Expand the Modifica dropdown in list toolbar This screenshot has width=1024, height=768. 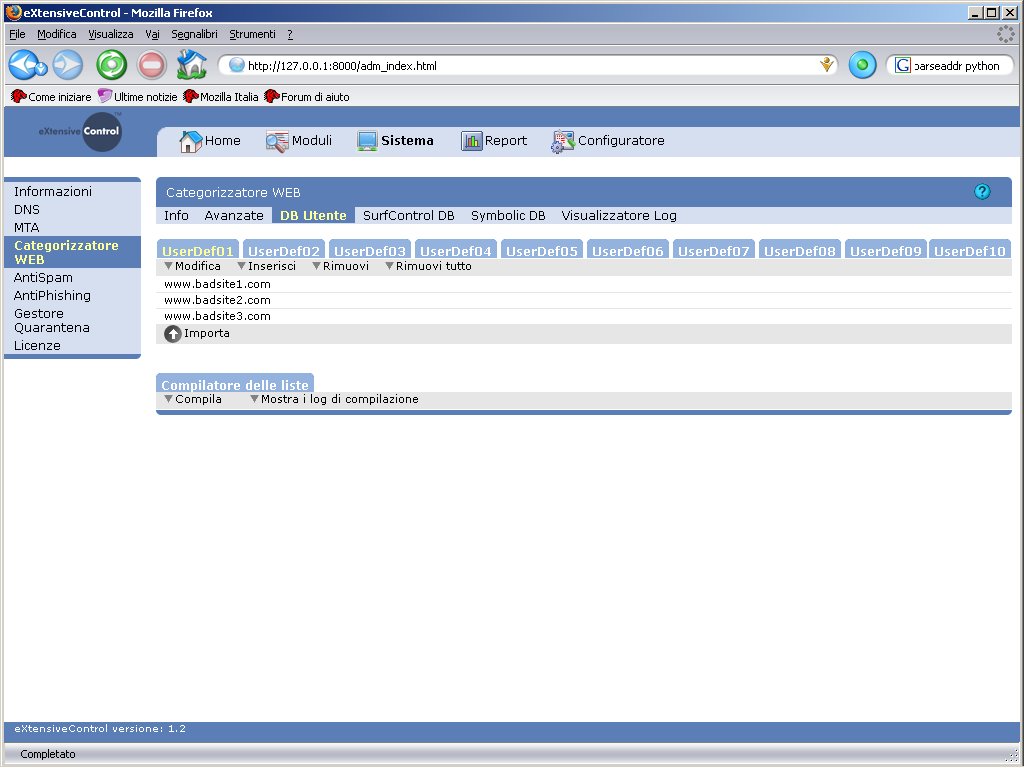[192, 267]
